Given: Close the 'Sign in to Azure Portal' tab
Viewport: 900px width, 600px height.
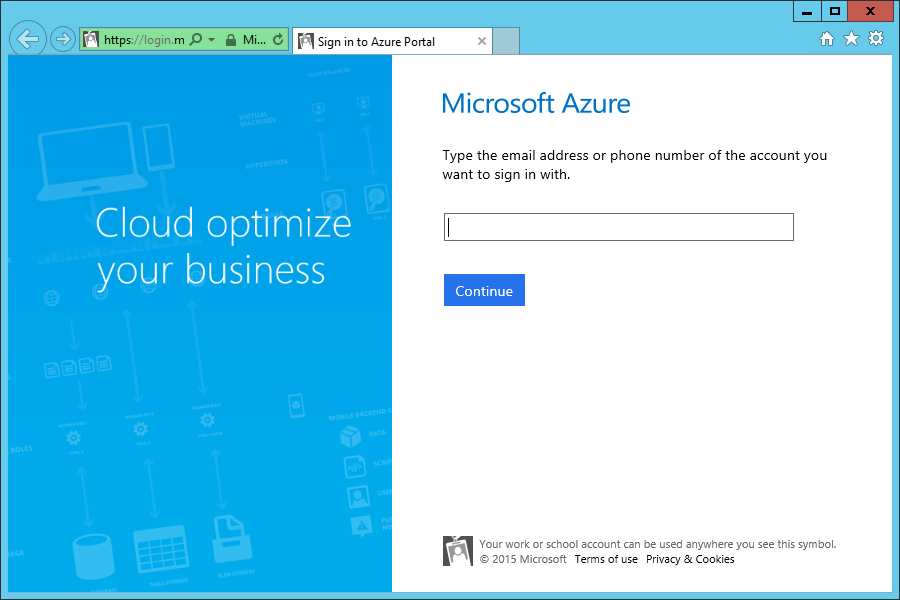Looking at the screenshot, I should (x=482, y=41).
